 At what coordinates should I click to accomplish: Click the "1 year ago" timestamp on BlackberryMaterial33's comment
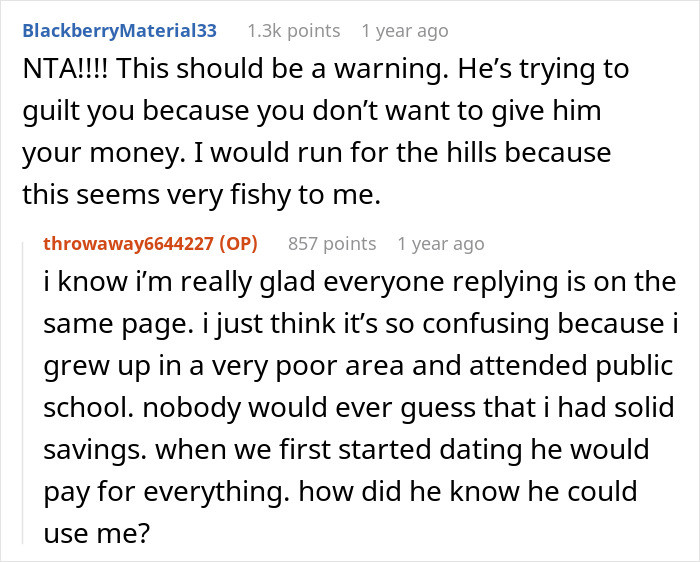click(x=404, y=31)
